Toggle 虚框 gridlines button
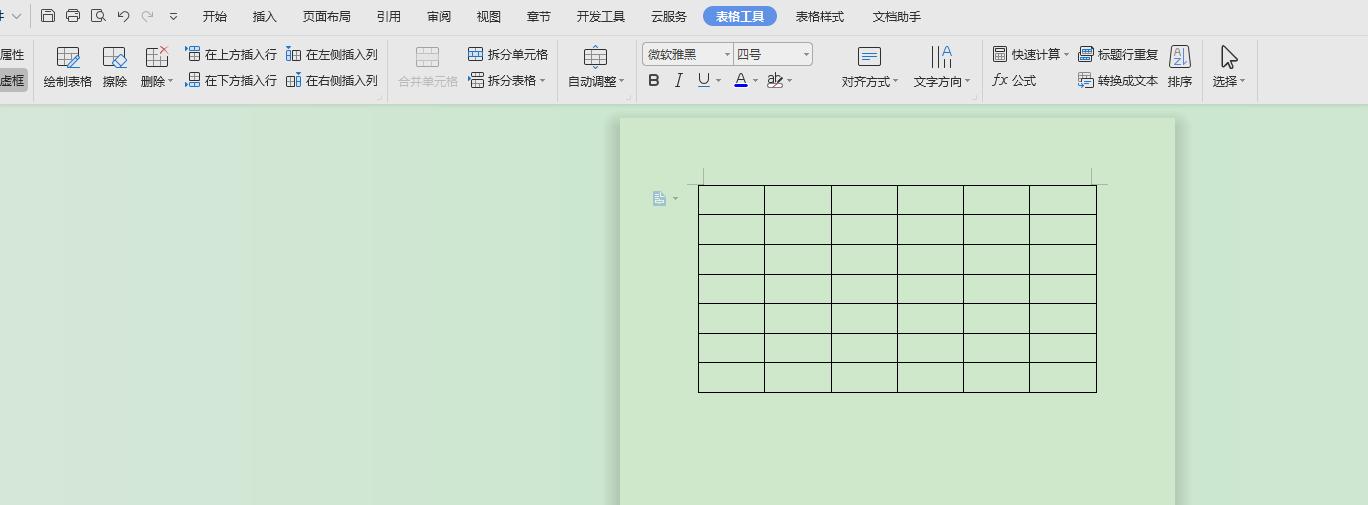 pos(12,80)
